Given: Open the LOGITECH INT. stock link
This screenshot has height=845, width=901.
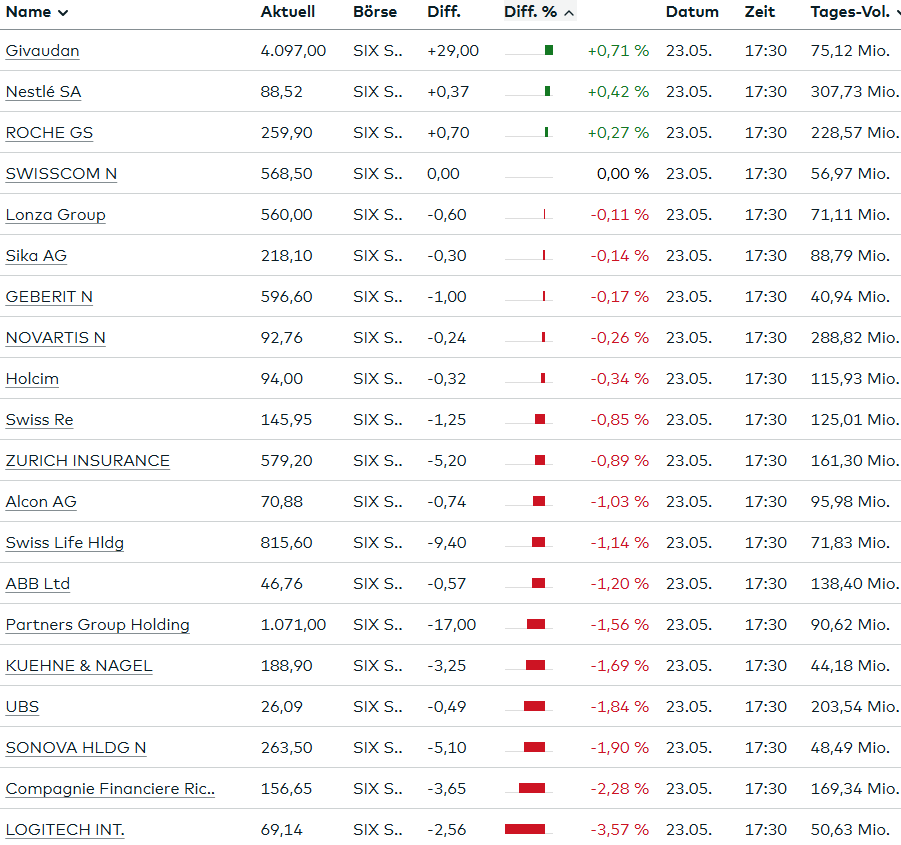Looking at the screenshot, I should tap(65, 829).
